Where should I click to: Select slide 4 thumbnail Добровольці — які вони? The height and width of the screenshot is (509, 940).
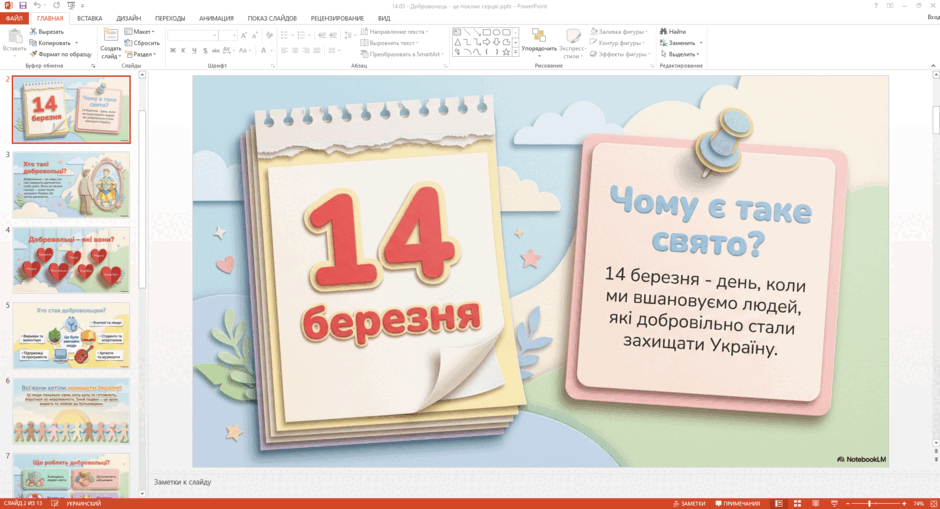pos(71,260)
